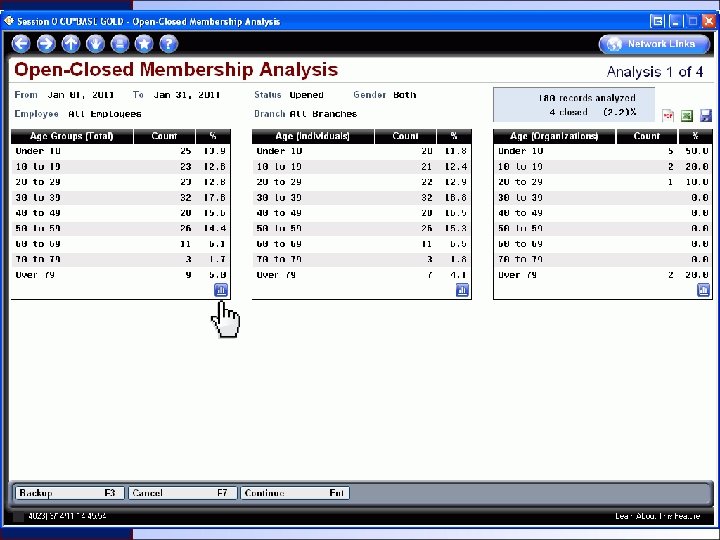Click Count header in Age (Organizations) table
The width and height of the screenshot is (720, 540).
647,136
